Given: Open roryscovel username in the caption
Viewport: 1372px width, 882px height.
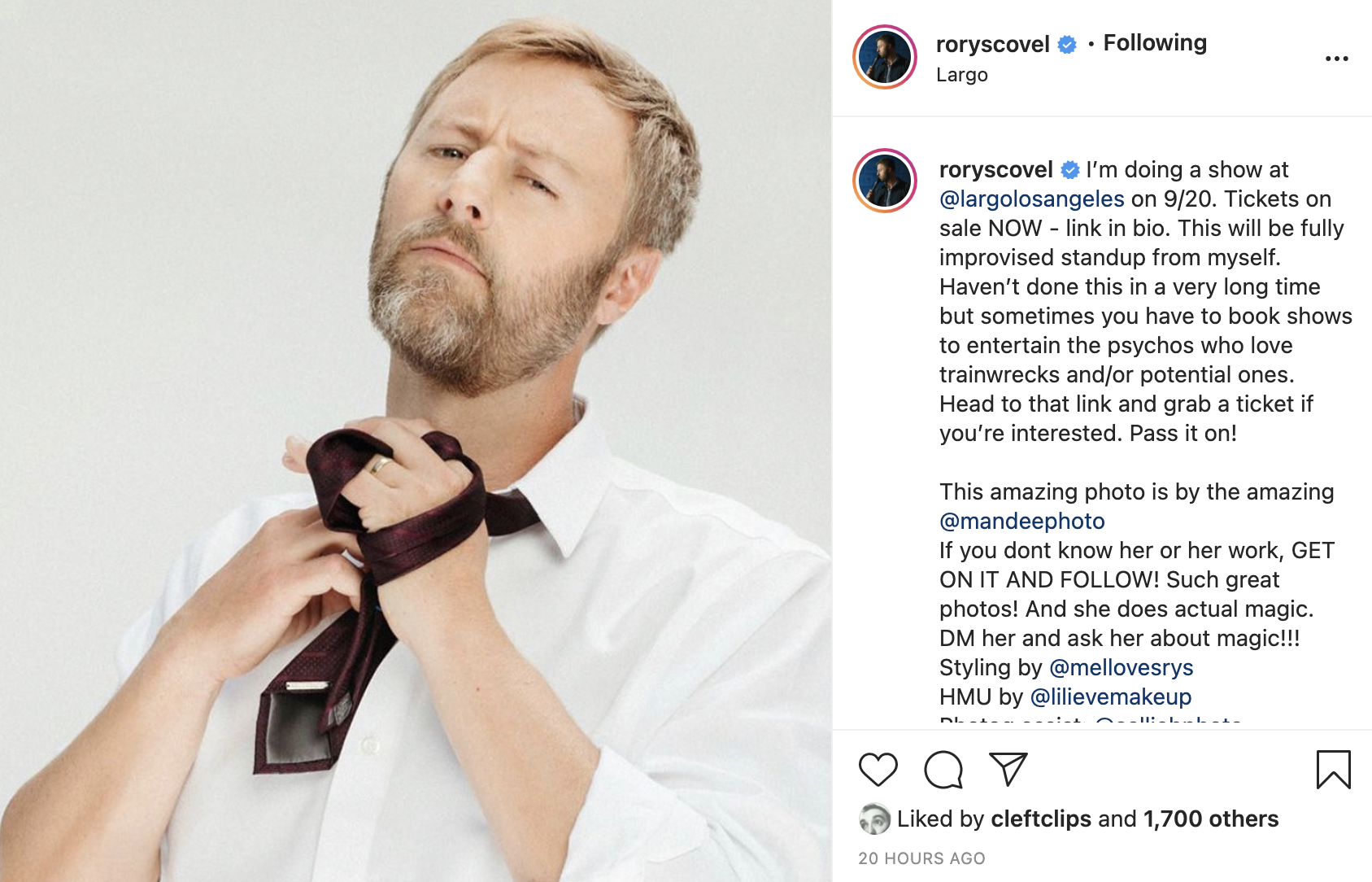Looking at the screenshot, I should pos(995,169).
